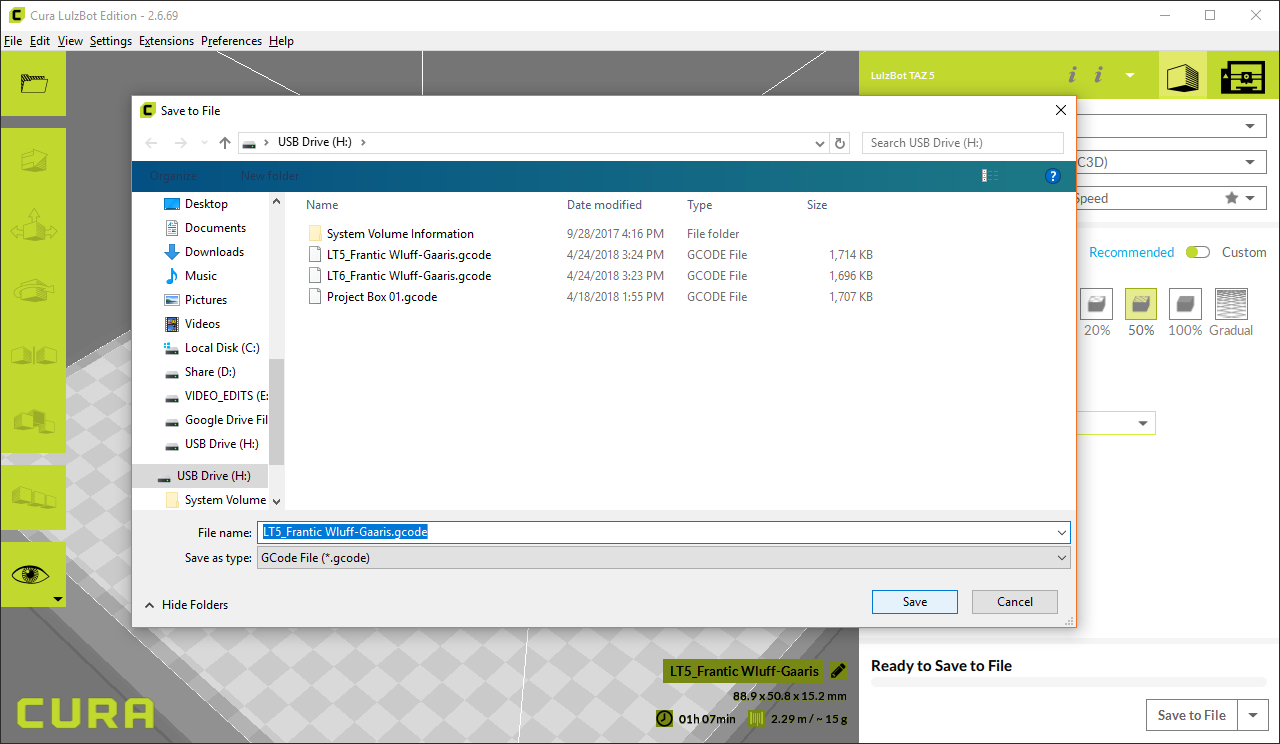1280x744 pixels.
Task: Select Documents in navigation pane
Action: click(x=215, y=228)
